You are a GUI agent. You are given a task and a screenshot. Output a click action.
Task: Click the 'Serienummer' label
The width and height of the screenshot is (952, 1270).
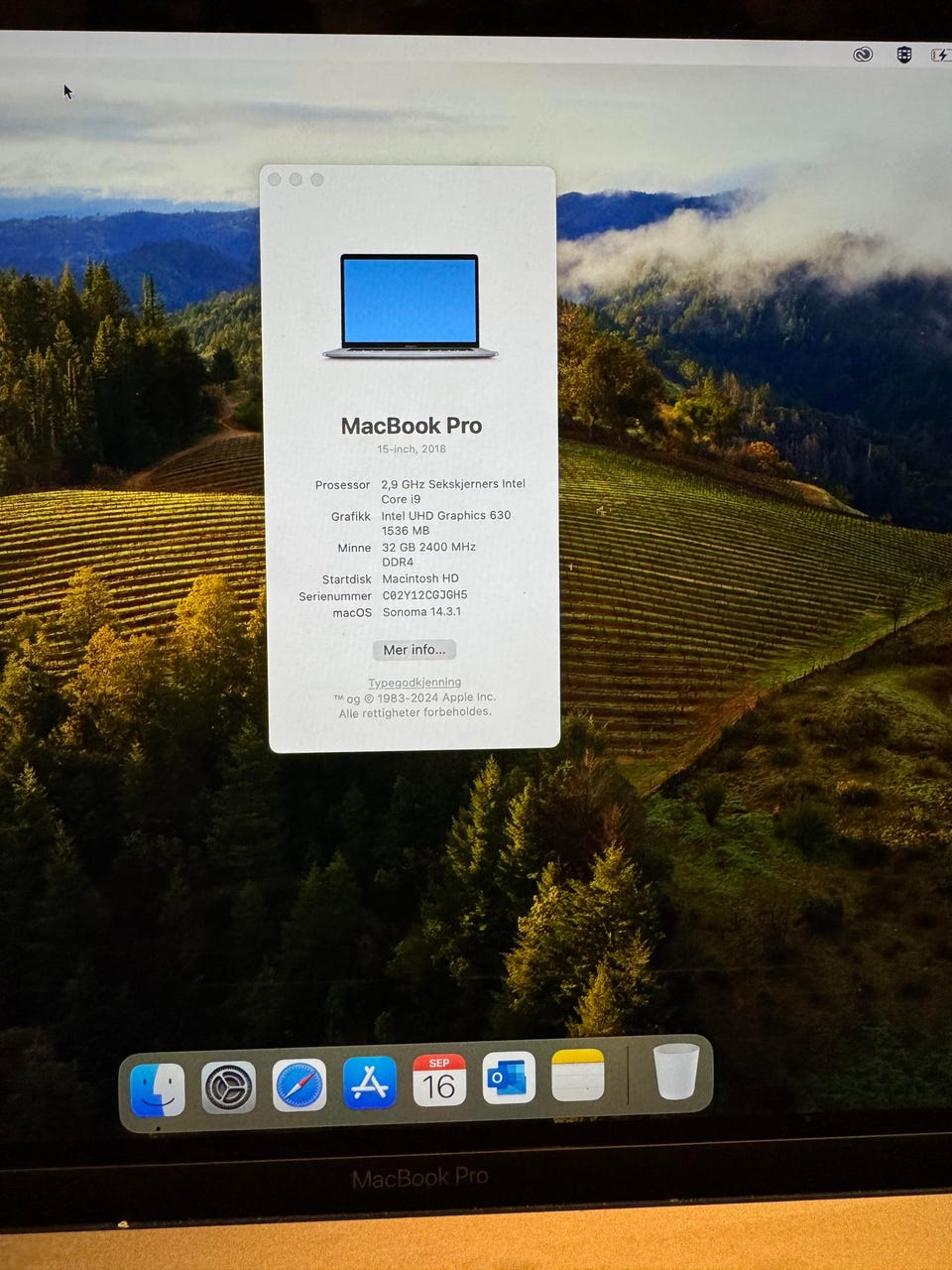pyautogui.click(x=335, y=596)
